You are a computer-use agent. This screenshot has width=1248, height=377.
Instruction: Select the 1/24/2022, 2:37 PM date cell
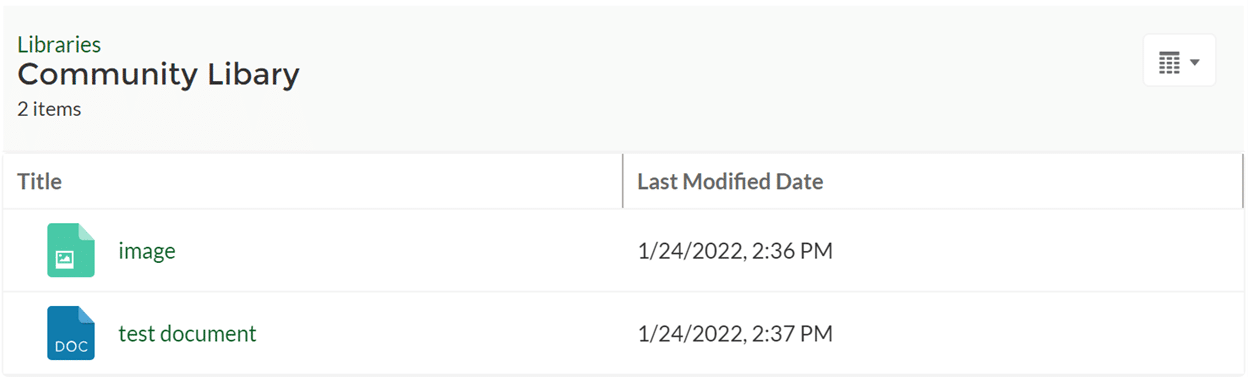[735, 333]
